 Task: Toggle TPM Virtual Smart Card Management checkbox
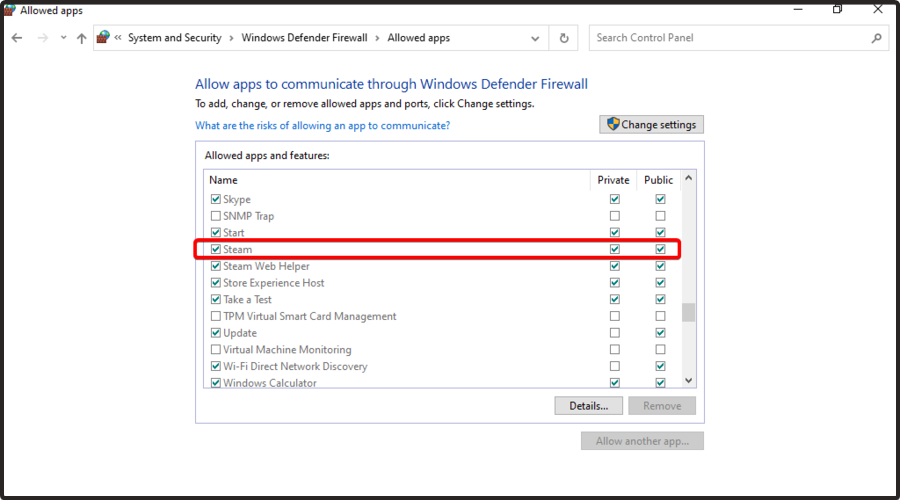[x=216, y=316]
